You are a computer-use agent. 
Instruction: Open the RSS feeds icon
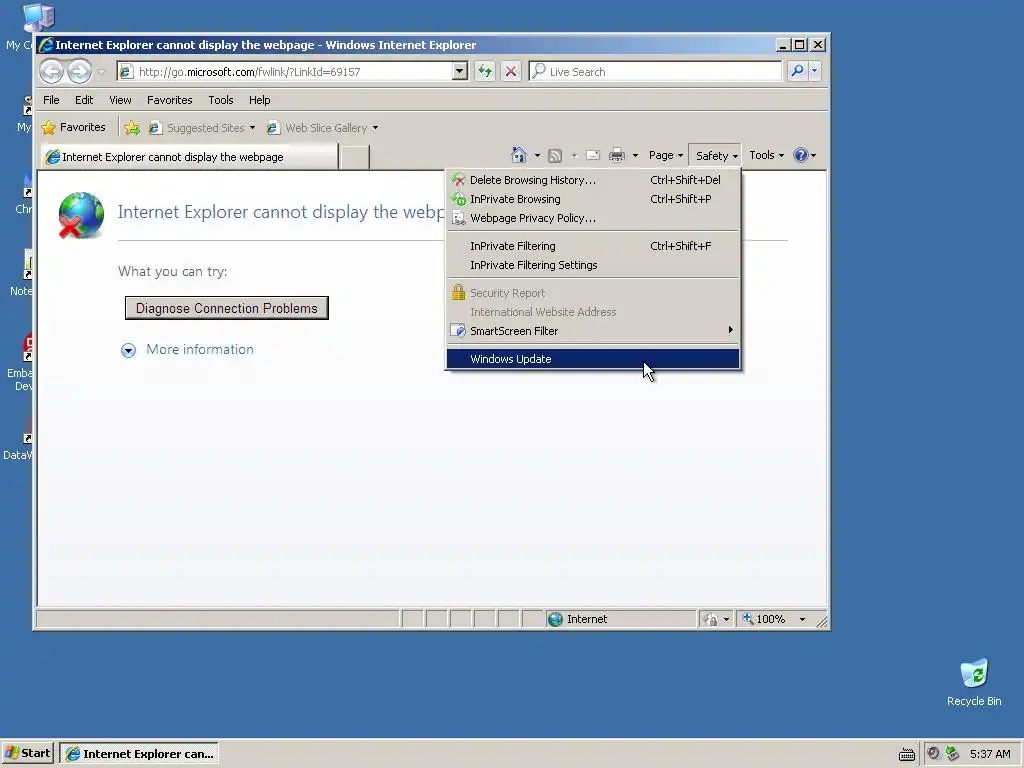555,155
